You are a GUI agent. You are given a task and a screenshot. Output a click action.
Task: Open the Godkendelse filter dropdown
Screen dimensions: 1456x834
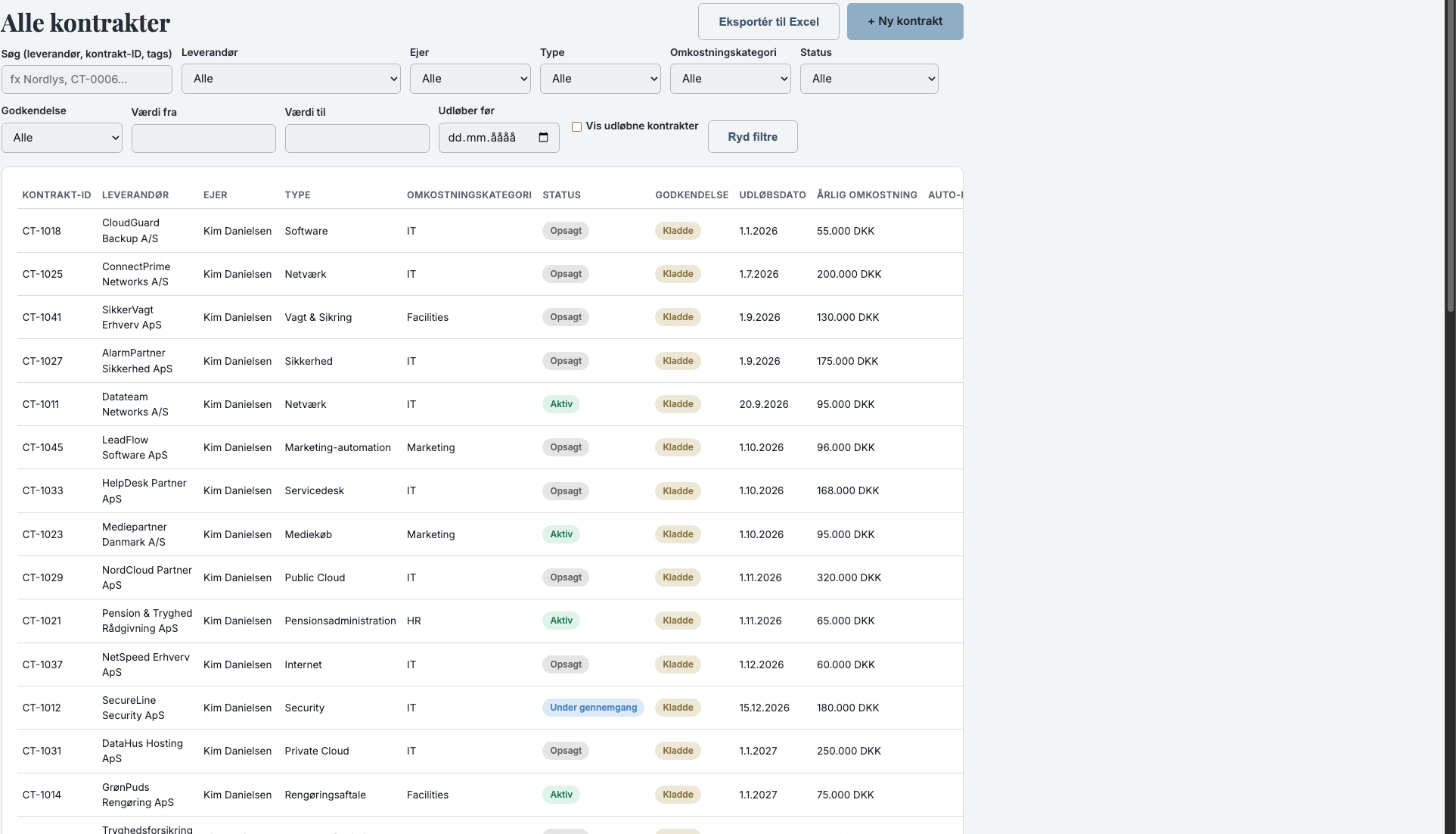tap(62, 138)
